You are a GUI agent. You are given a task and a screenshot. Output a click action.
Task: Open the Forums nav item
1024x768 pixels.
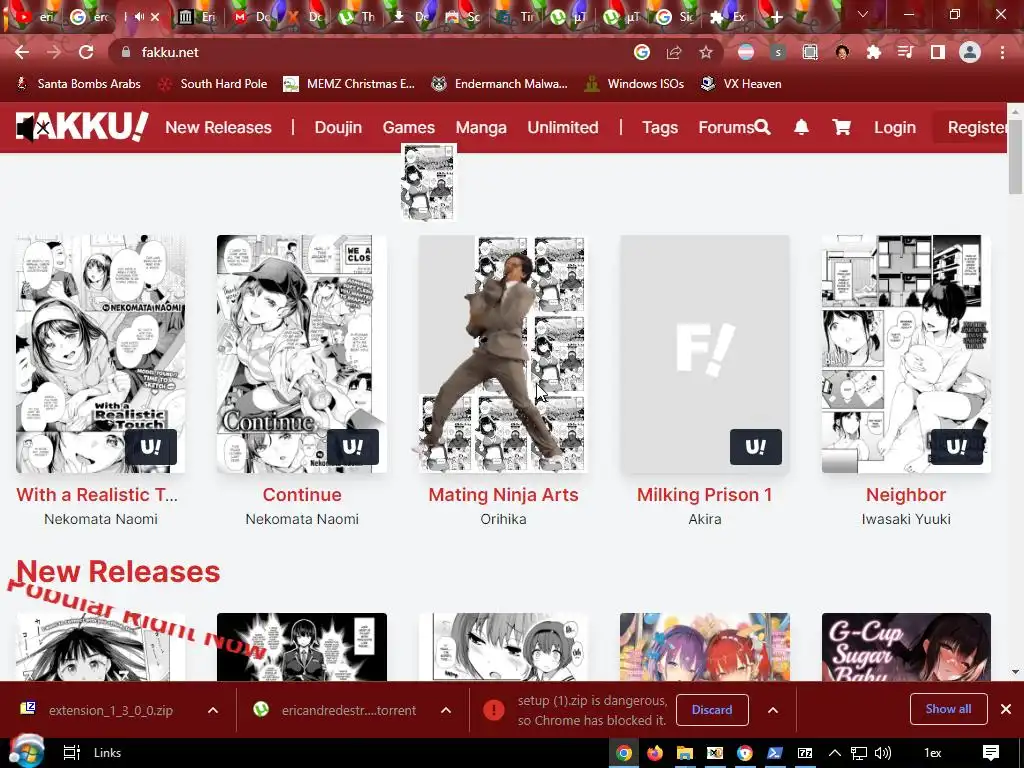(726, 127)
